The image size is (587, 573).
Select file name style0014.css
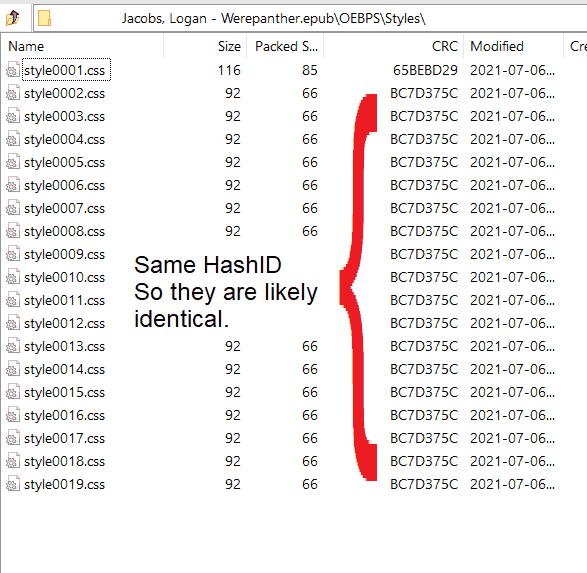[x=64, y=369]
